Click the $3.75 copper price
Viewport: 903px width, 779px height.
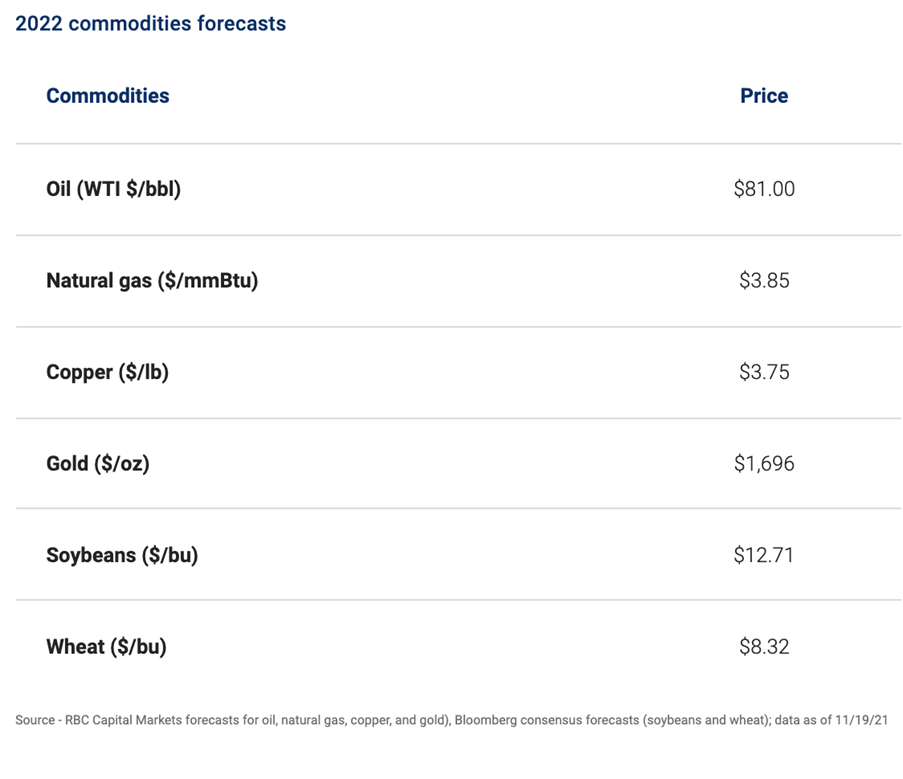(x=764, y=372)
